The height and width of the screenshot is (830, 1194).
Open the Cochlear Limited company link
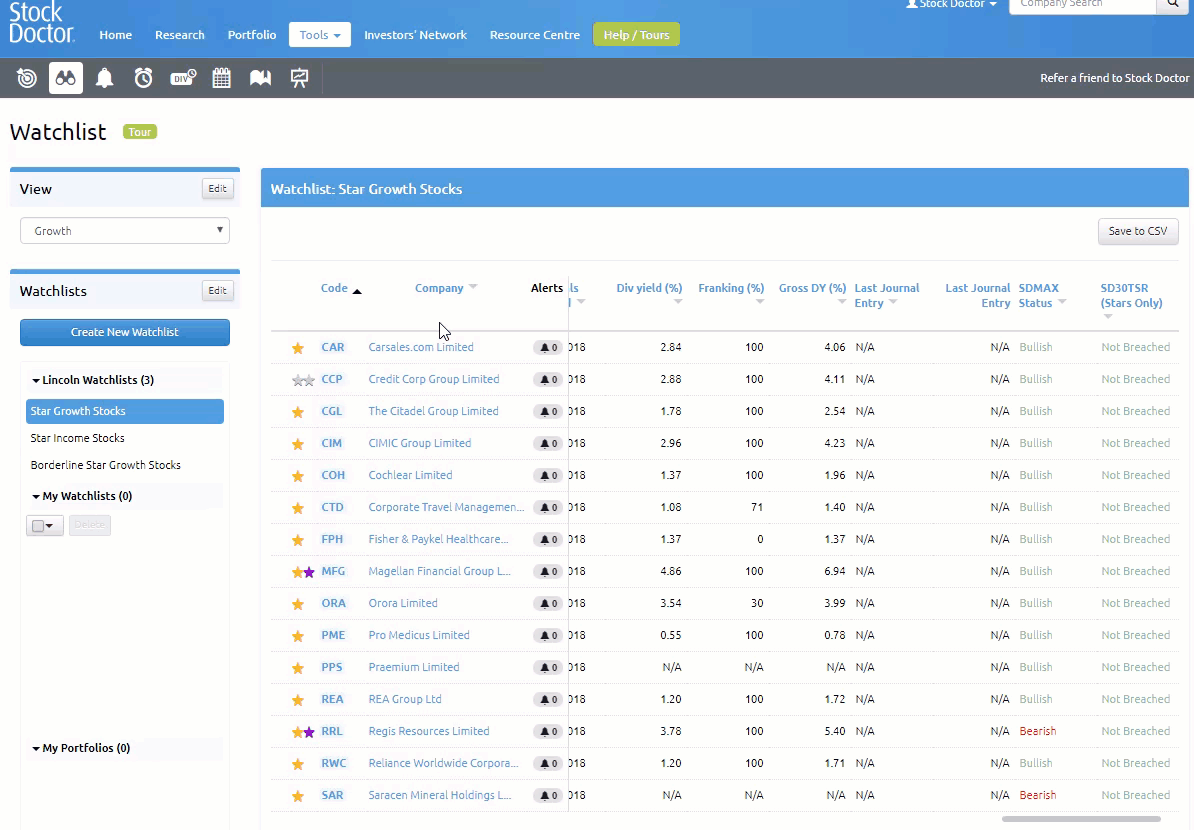[410, 475]
